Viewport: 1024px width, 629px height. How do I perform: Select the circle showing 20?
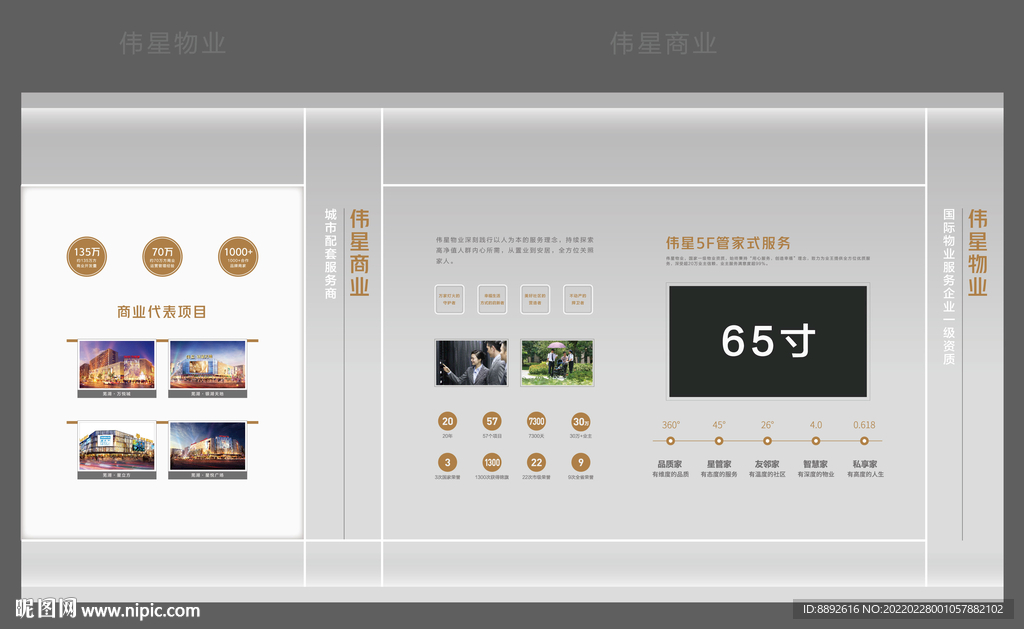(447, 421)
